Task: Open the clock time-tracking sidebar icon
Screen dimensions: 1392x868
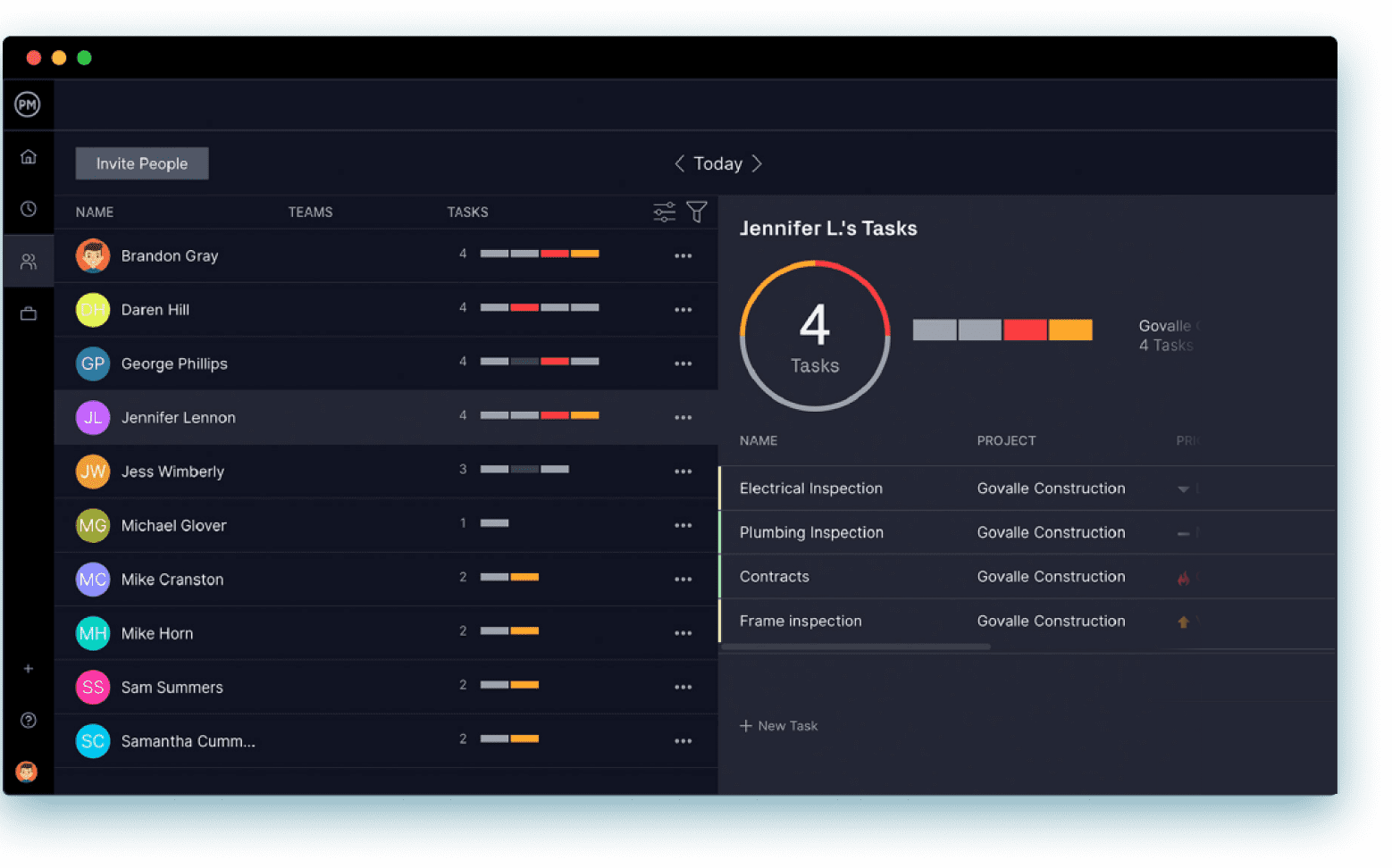Action: point(29,209)
